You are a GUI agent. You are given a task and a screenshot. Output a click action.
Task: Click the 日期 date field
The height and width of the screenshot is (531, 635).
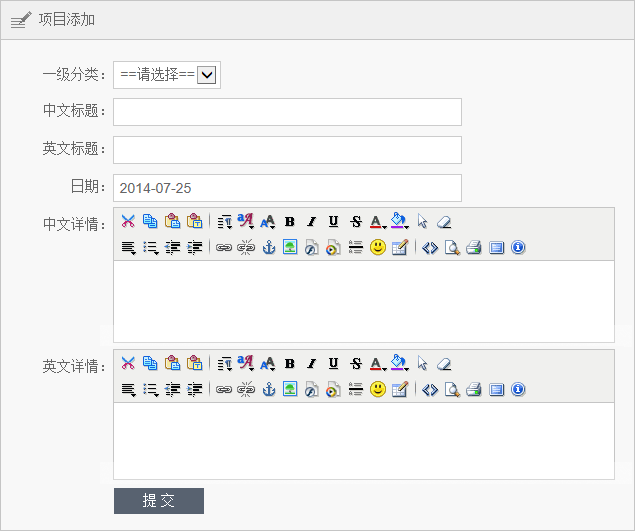click(x=287, y=188)
